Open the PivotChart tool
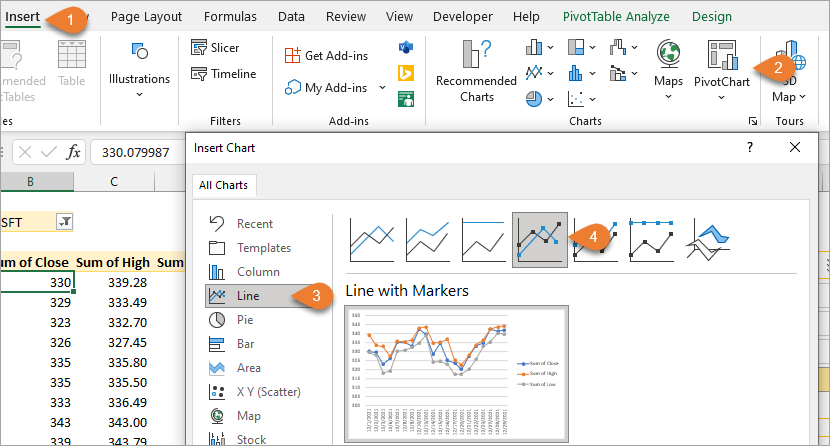The height and width of the screenshot is (446, 830). point(721,66)
